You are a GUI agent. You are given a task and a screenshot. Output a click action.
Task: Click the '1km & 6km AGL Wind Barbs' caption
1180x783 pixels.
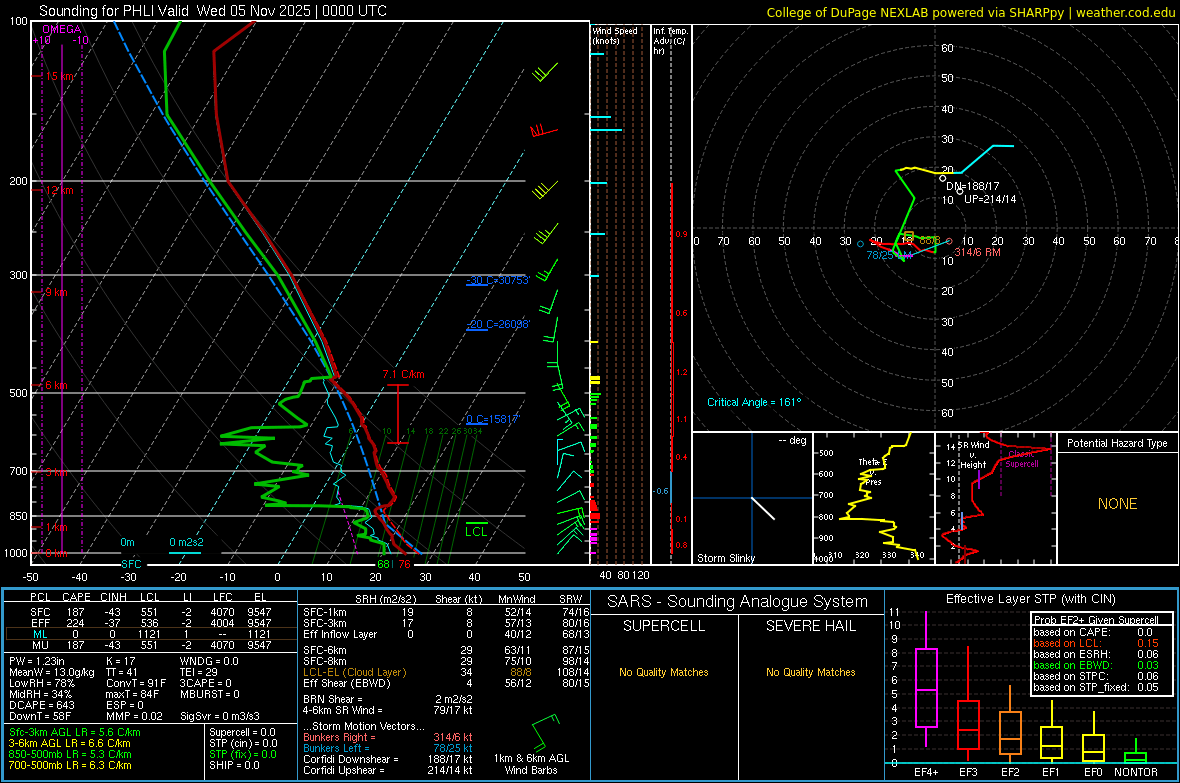(531, 764)
